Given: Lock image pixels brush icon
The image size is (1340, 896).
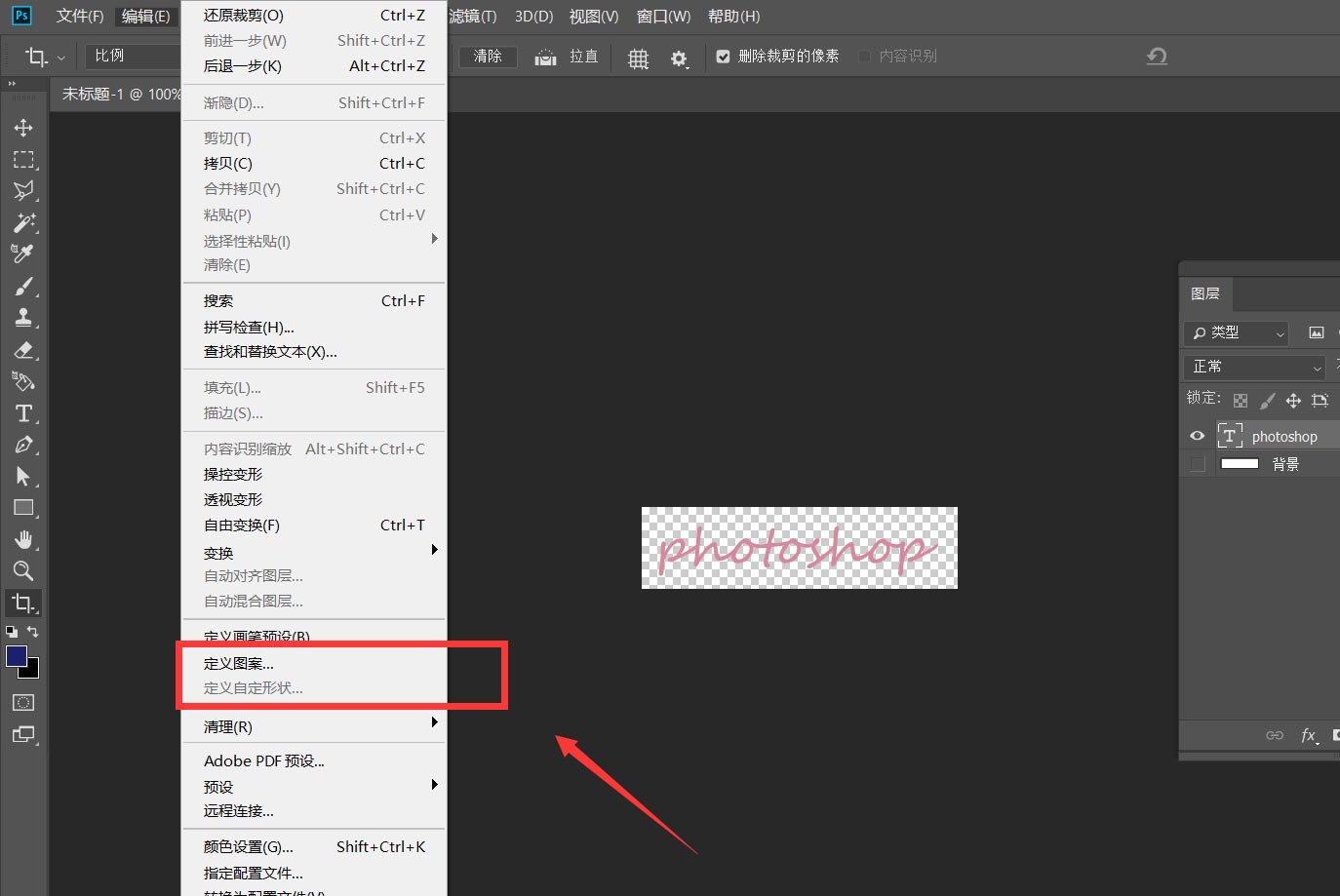Looking at the screenshot, I should [x=1267, y=400].
